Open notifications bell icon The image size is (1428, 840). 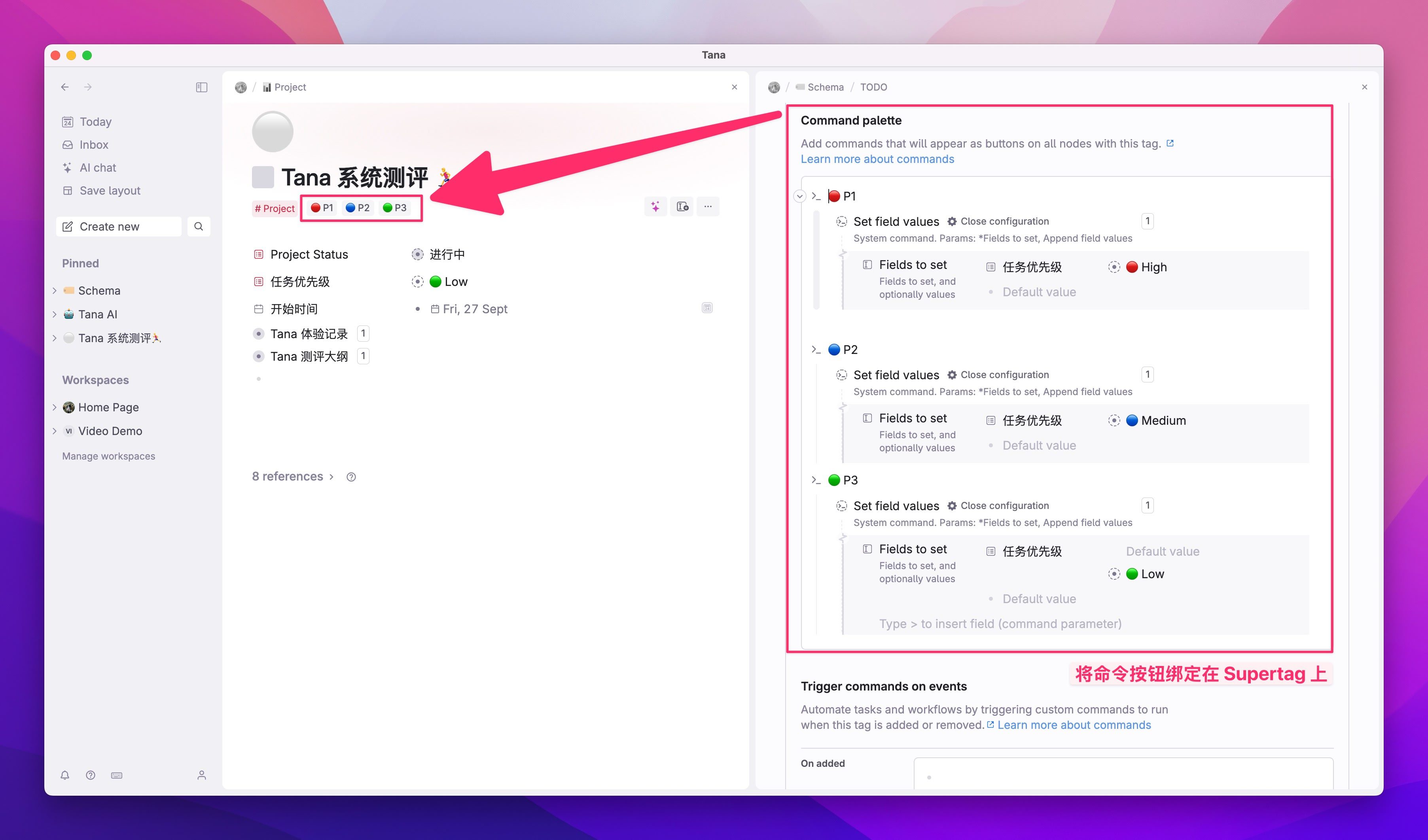pos(65,775)
